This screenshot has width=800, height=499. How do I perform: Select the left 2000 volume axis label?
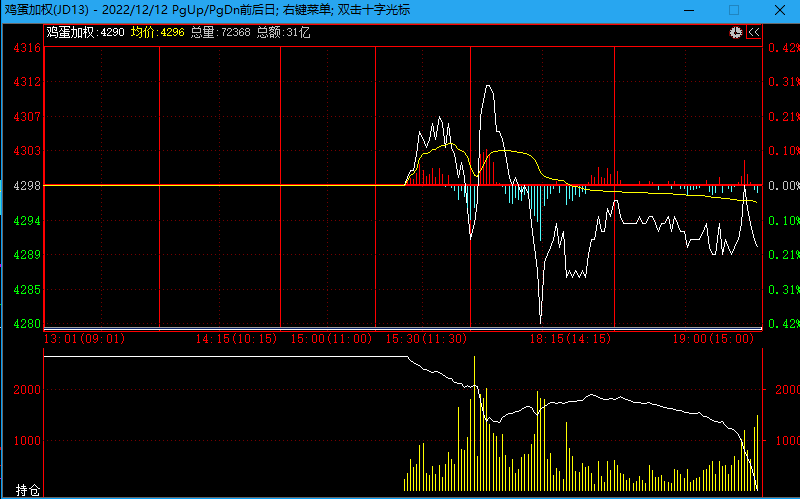tap(27, 390)
